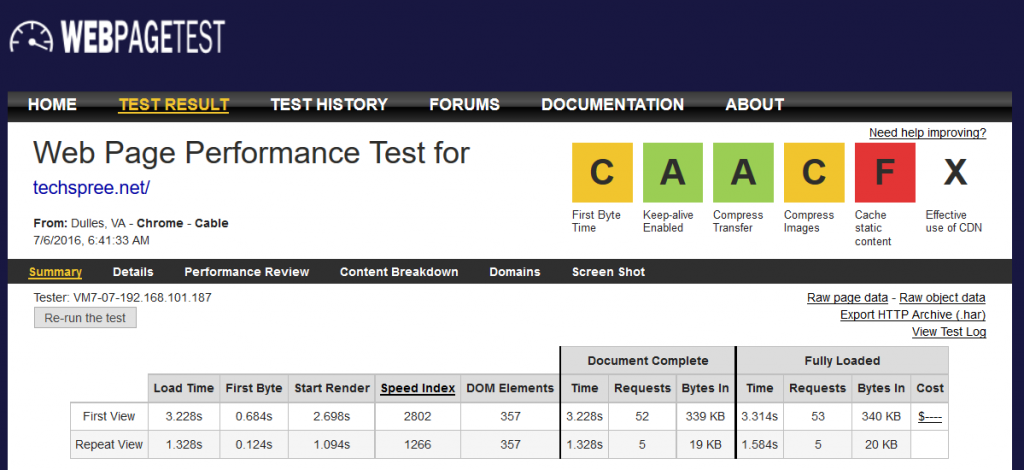Open the Keep-alive Enabled grade A
Screen dimensions: 1024x470
click(673, 172)
